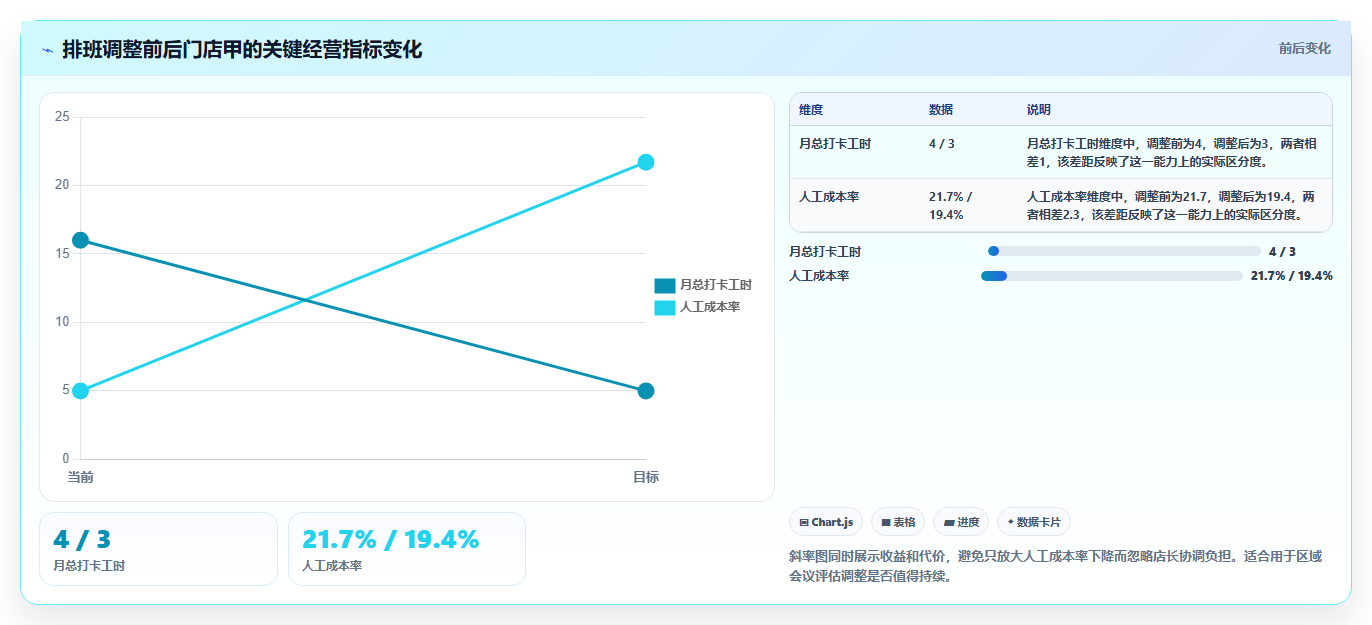Click the 4 / 3 value in the table
The width and height of the screenshot is (1372, 625).
tap(942, 144)
